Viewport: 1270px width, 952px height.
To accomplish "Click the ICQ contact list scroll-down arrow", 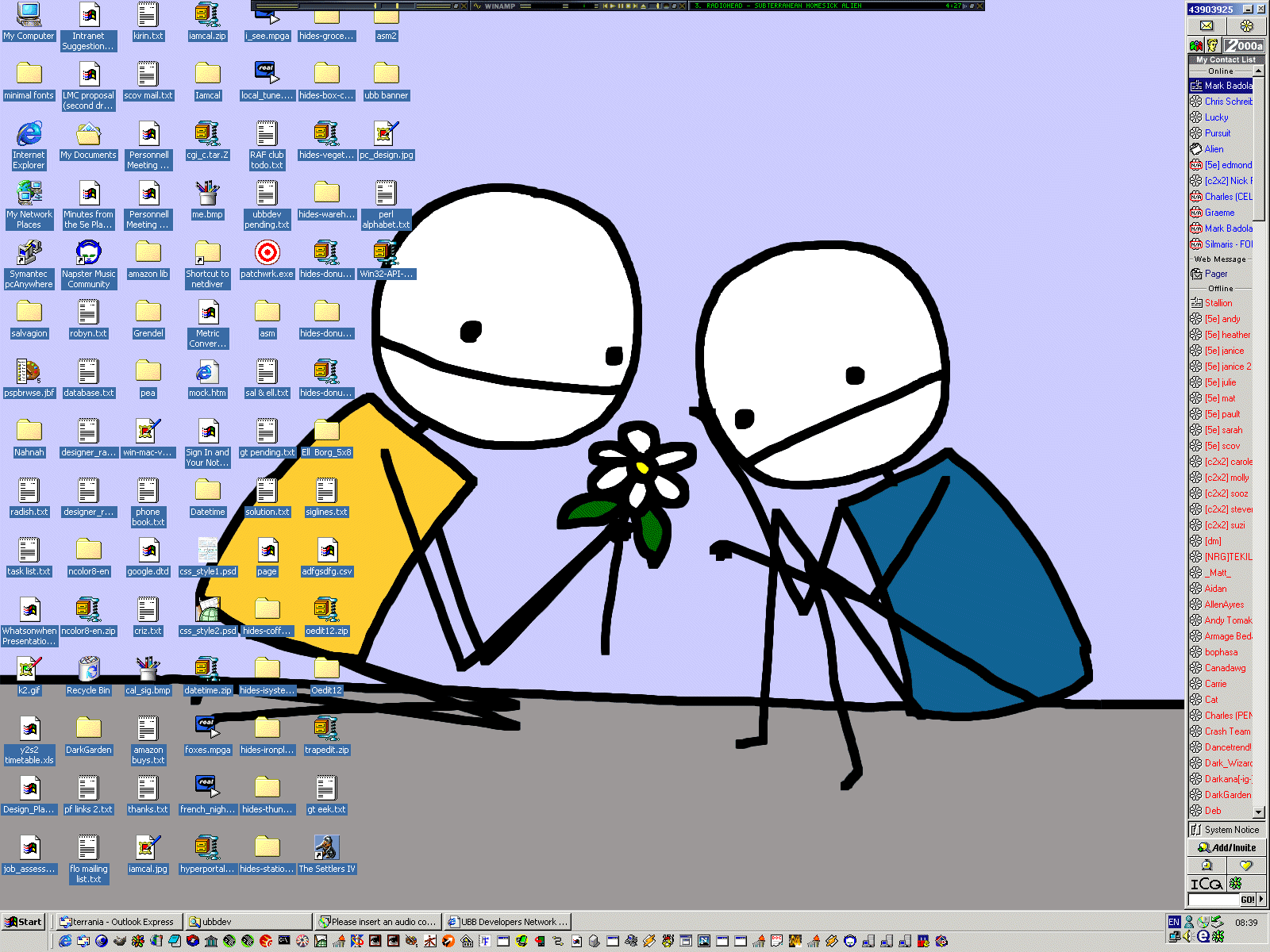I will [1259, 812].
